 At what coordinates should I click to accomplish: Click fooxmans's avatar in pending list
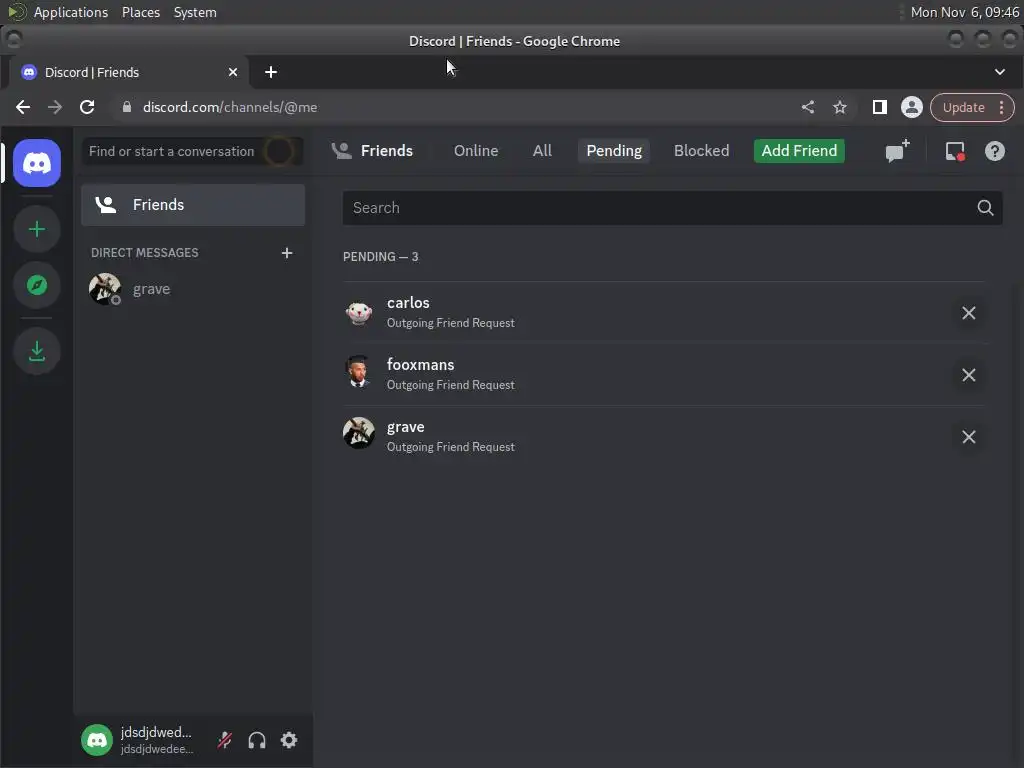tap(359, 371)
